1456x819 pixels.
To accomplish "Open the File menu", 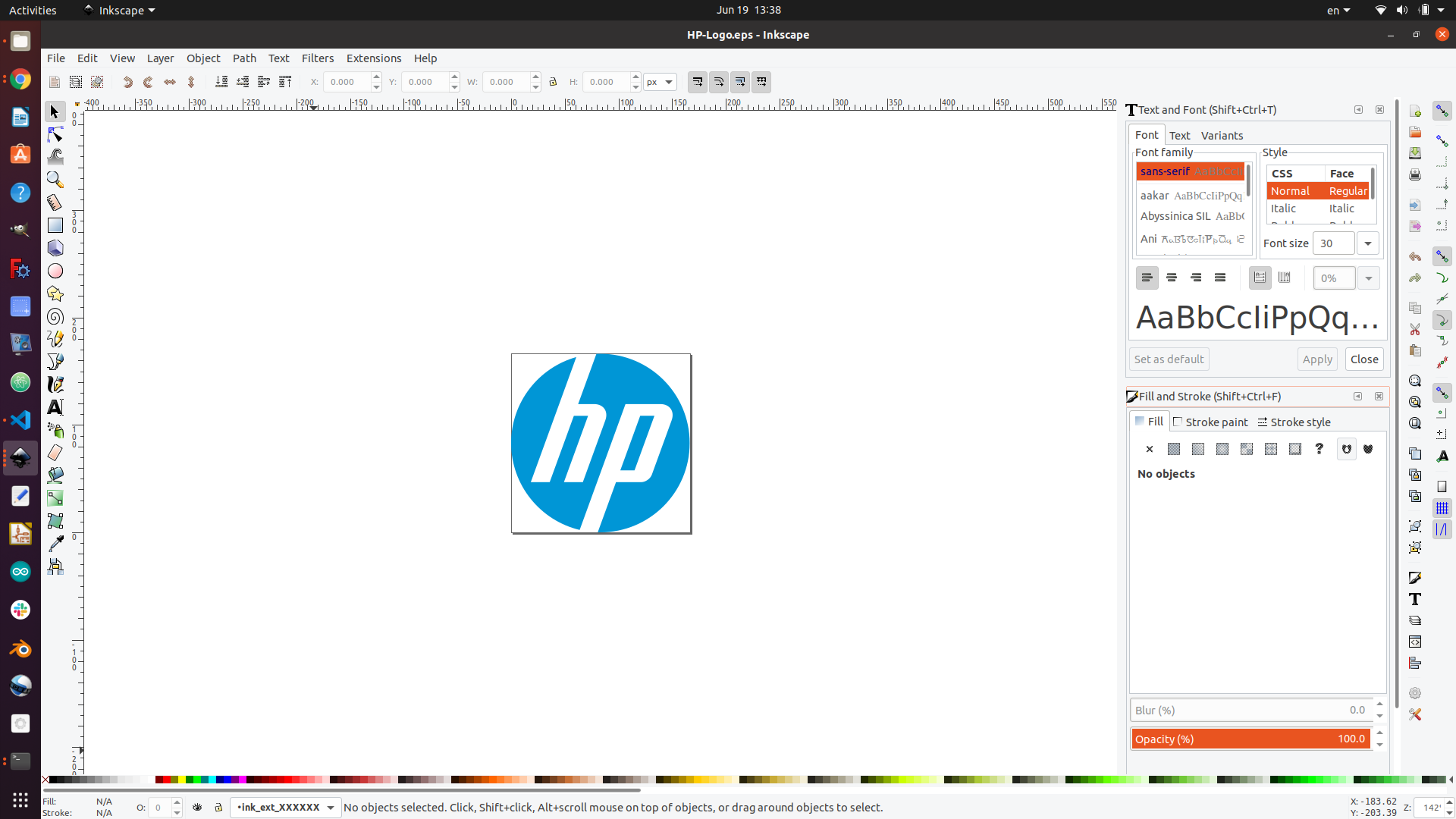I will 56,58.
